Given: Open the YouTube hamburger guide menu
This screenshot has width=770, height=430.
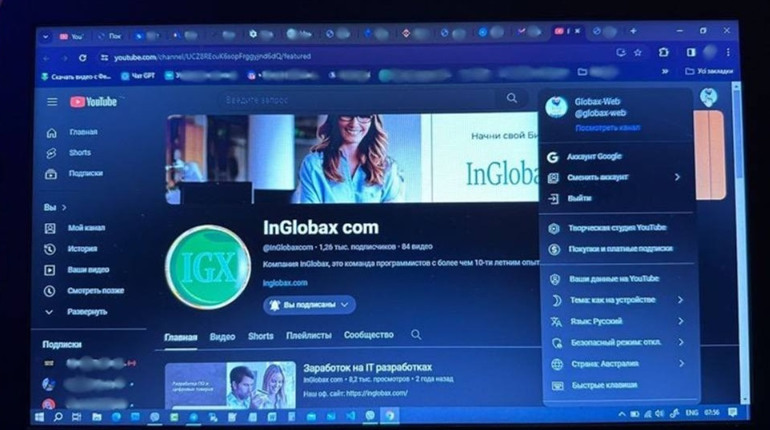Looking at the screenshot, I should coord(52,102).
